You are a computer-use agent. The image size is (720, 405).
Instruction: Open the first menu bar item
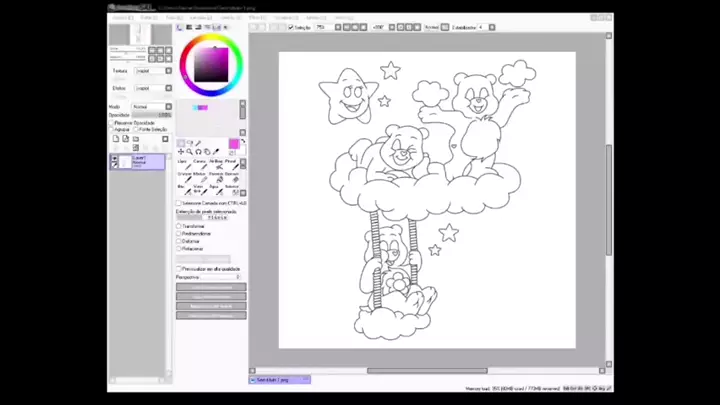point(123,18)
